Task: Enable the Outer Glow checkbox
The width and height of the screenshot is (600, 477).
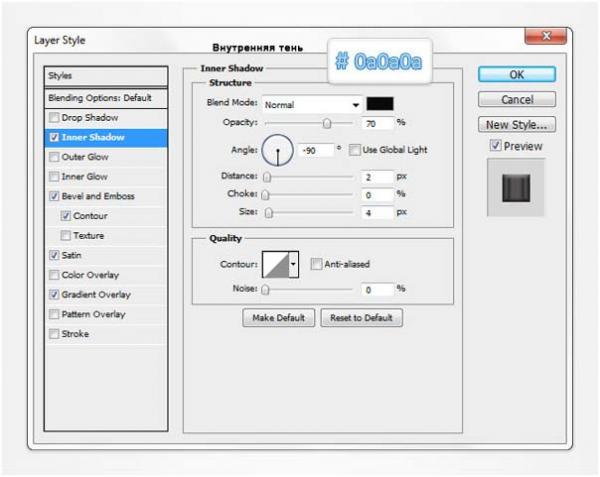Action: pyautogui.click(x=54, y=157)
